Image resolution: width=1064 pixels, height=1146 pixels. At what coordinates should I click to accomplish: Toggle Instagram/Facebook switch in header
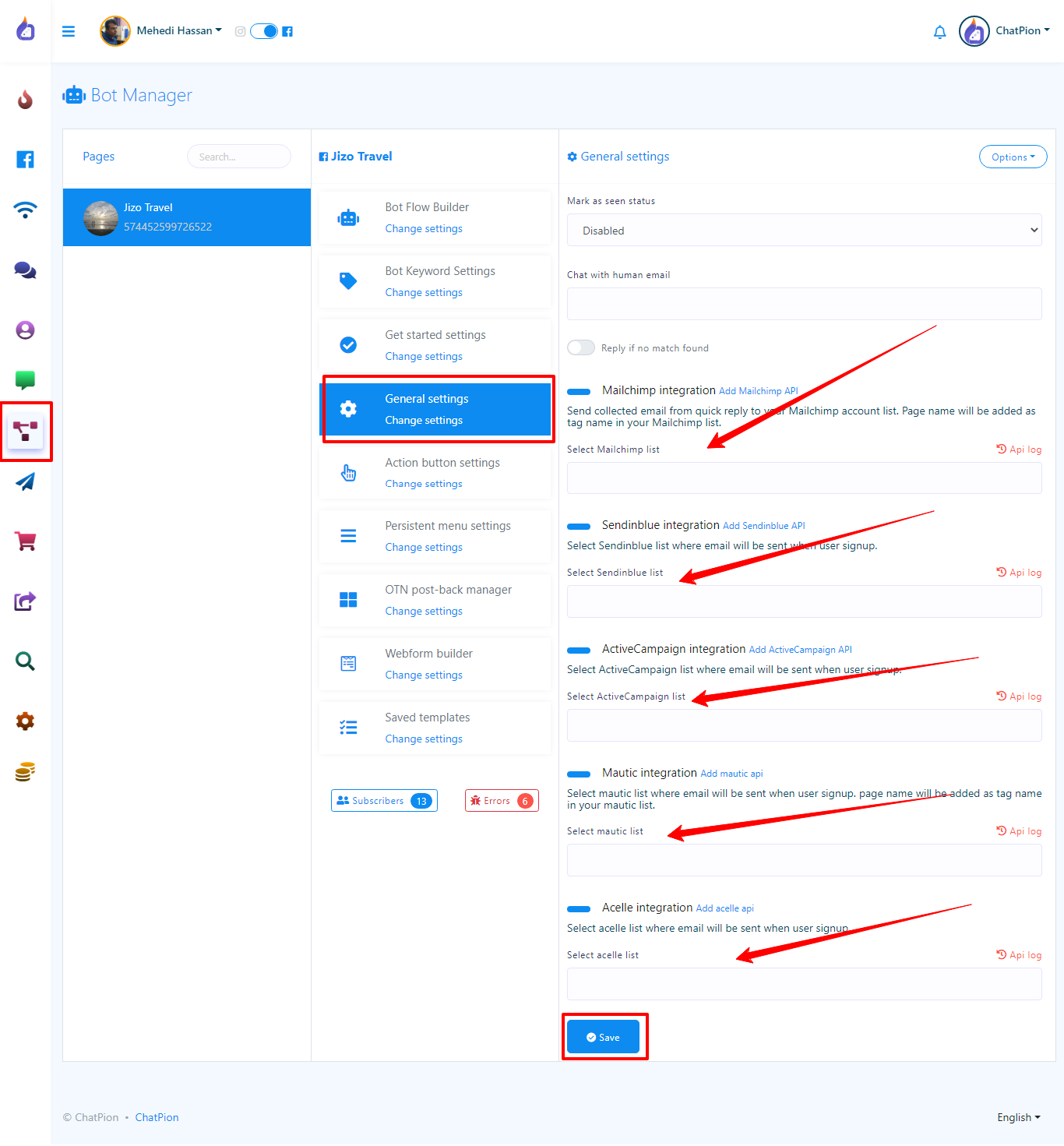pyautogui.click(x=264, y=31)
